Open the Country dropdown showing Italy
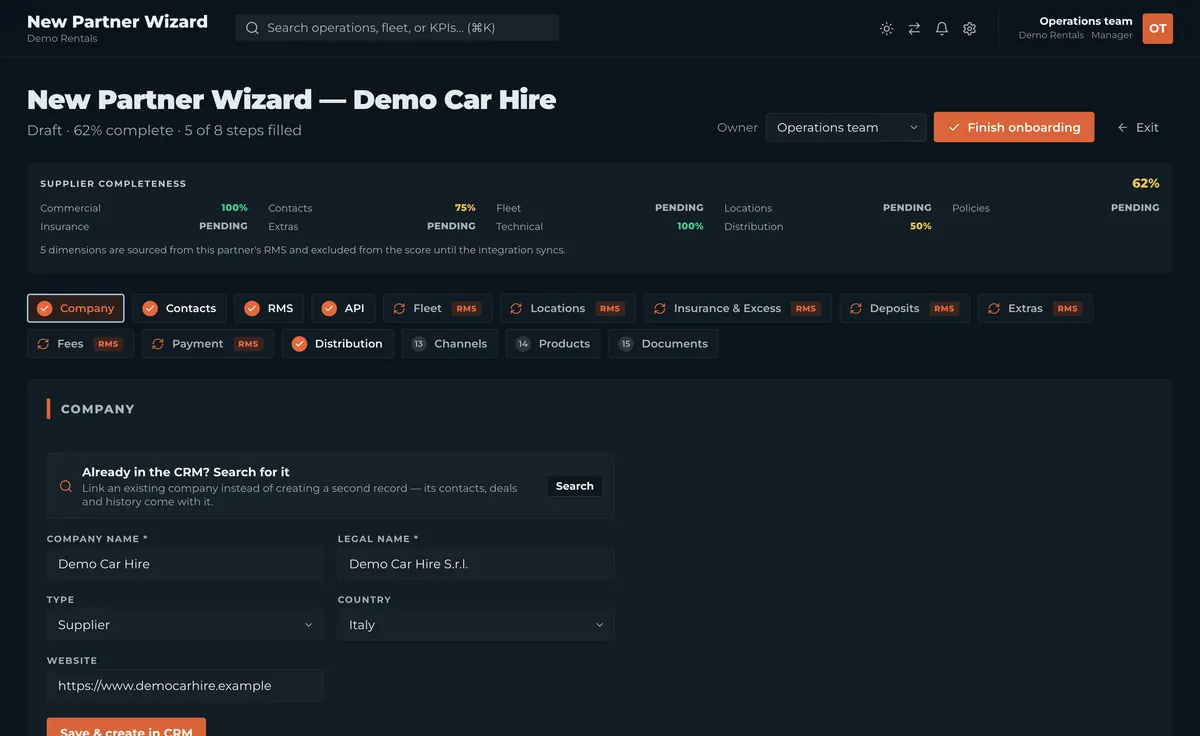Viewport: 1200px width, 736px height. [476, 625]
